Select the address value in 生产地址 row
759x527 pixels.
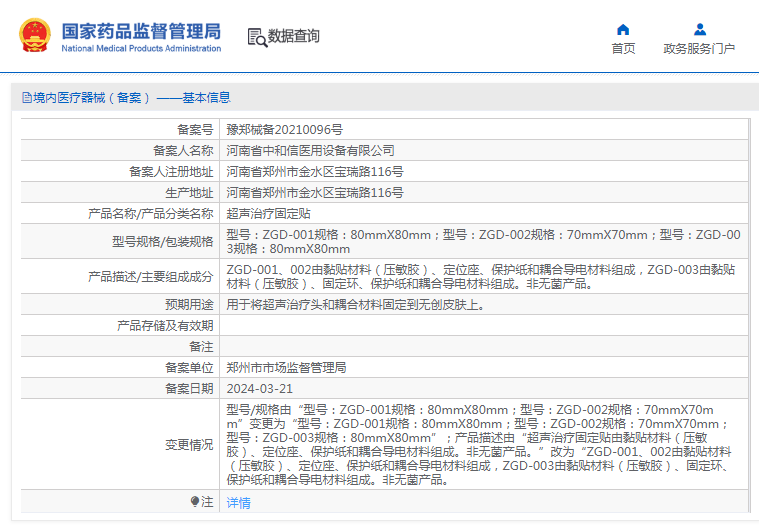click(x=315, y=193)
